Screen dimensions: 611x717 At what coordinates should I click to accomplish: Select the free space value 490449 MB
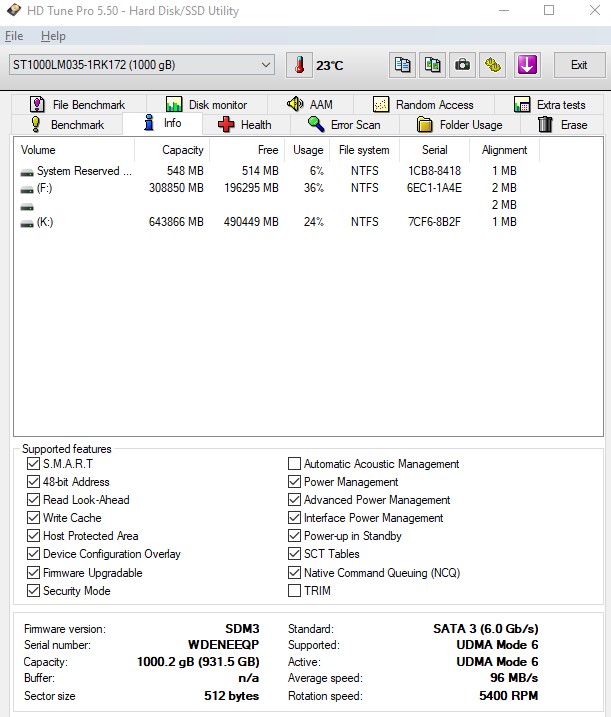[251, 222]
